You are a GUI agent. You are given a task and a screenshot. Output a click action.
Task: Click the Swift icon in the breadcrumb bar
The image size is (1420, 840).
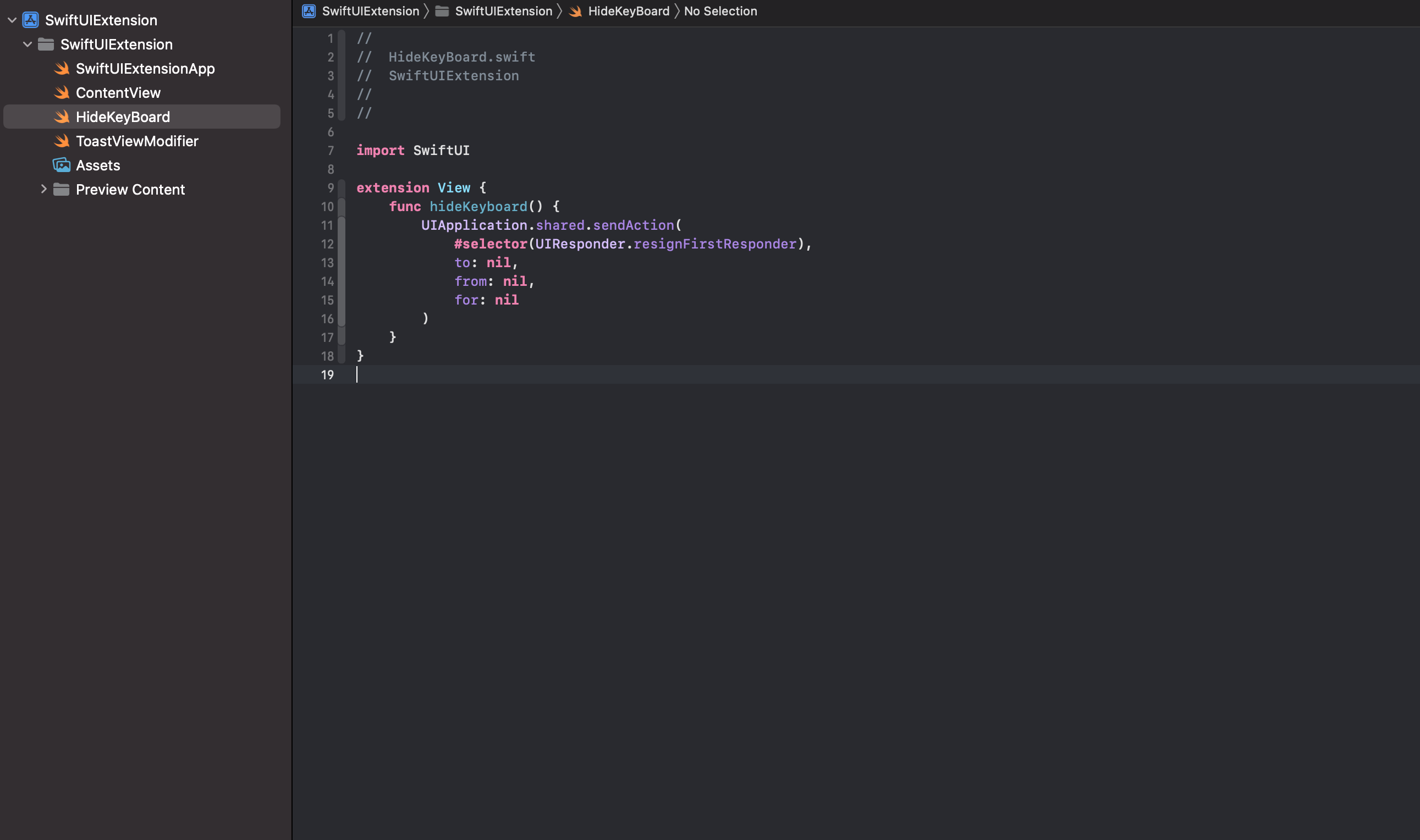click(576, 12)
